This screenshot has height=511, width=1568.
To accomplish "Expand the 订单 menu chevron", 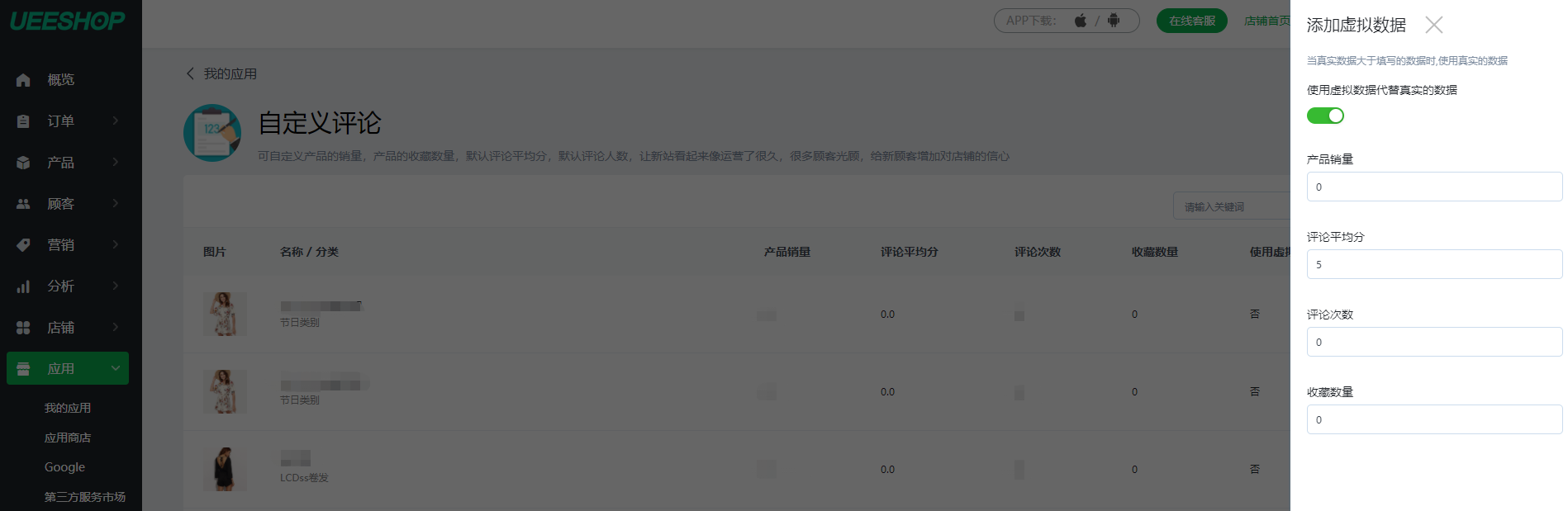I will (x=116, y=121).
